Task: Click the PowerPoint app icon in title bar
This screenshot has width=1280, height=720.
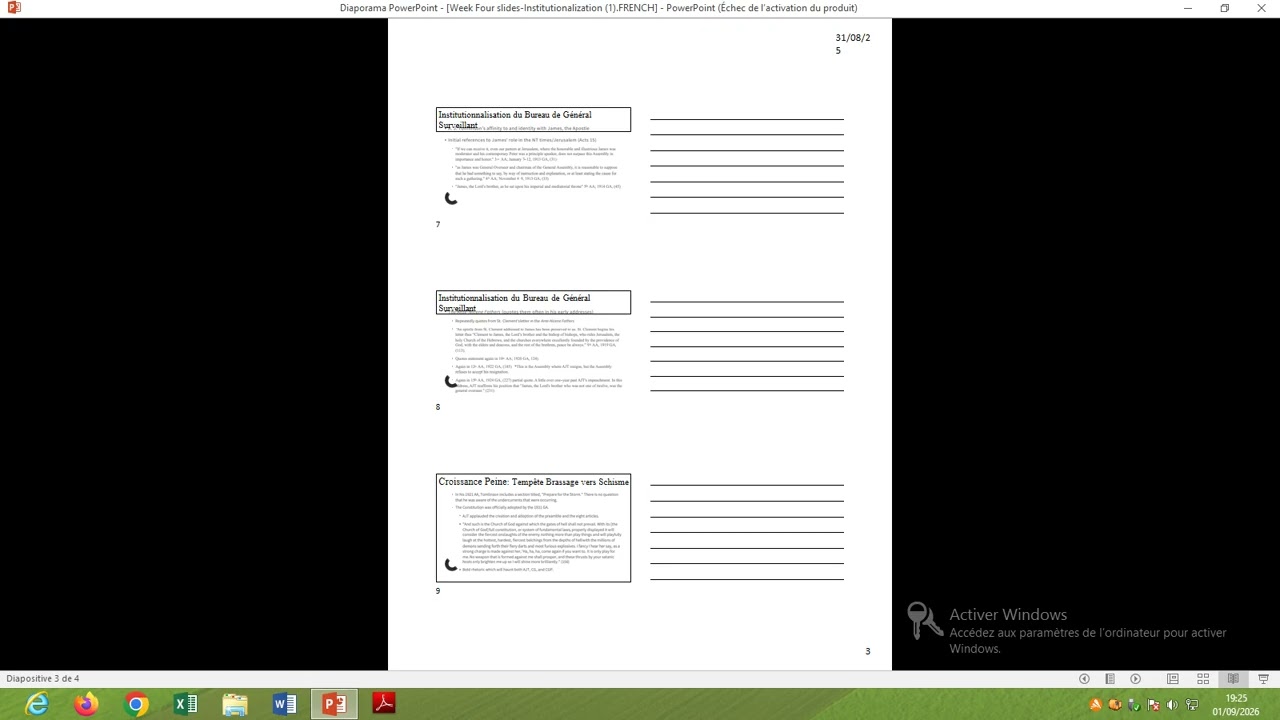Action: pyautogui.click(x=14, y=8)
